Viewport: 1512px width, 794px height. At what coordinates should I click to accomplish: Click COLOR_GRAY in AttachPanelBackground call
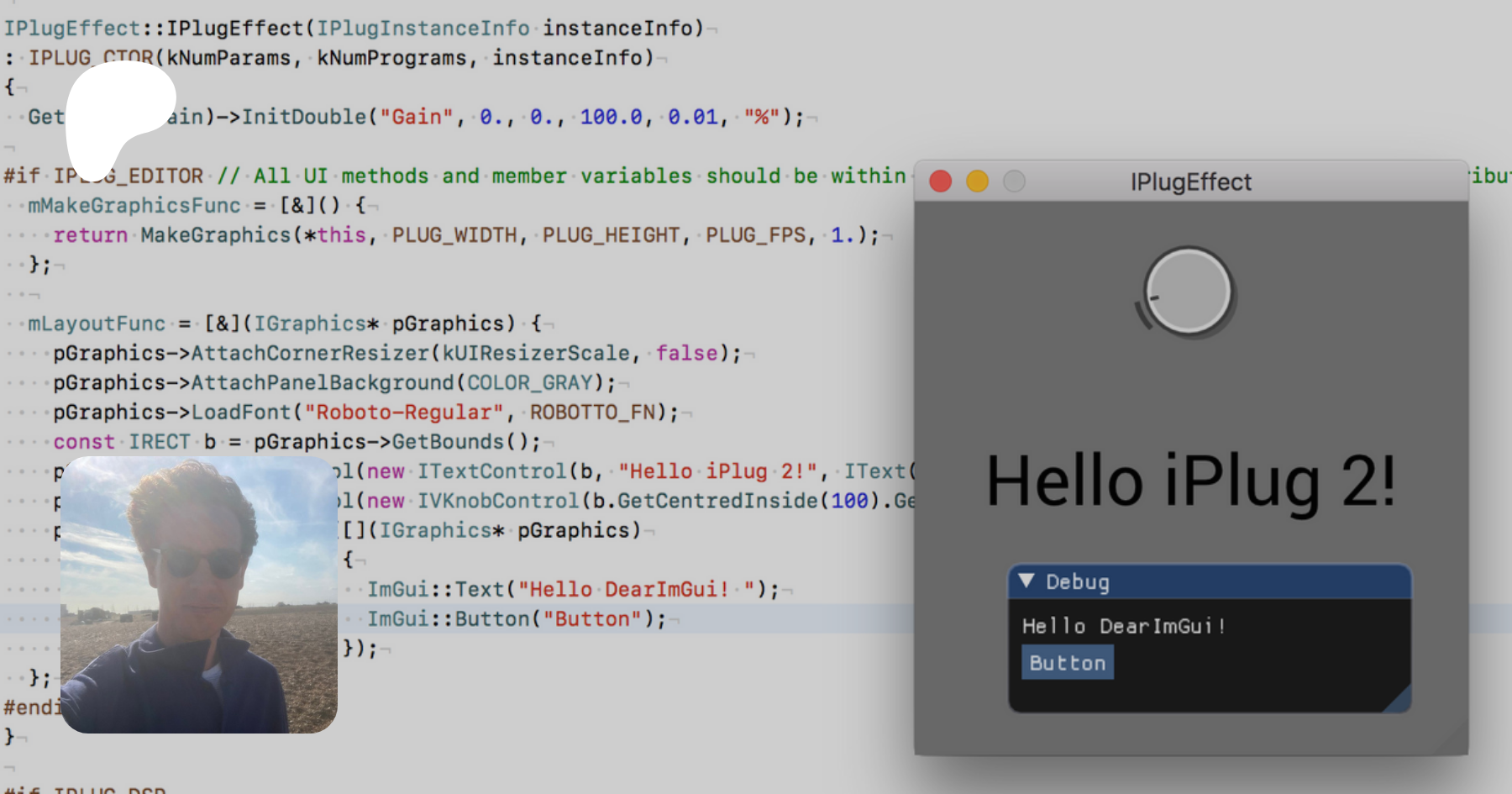click(530, 383)
